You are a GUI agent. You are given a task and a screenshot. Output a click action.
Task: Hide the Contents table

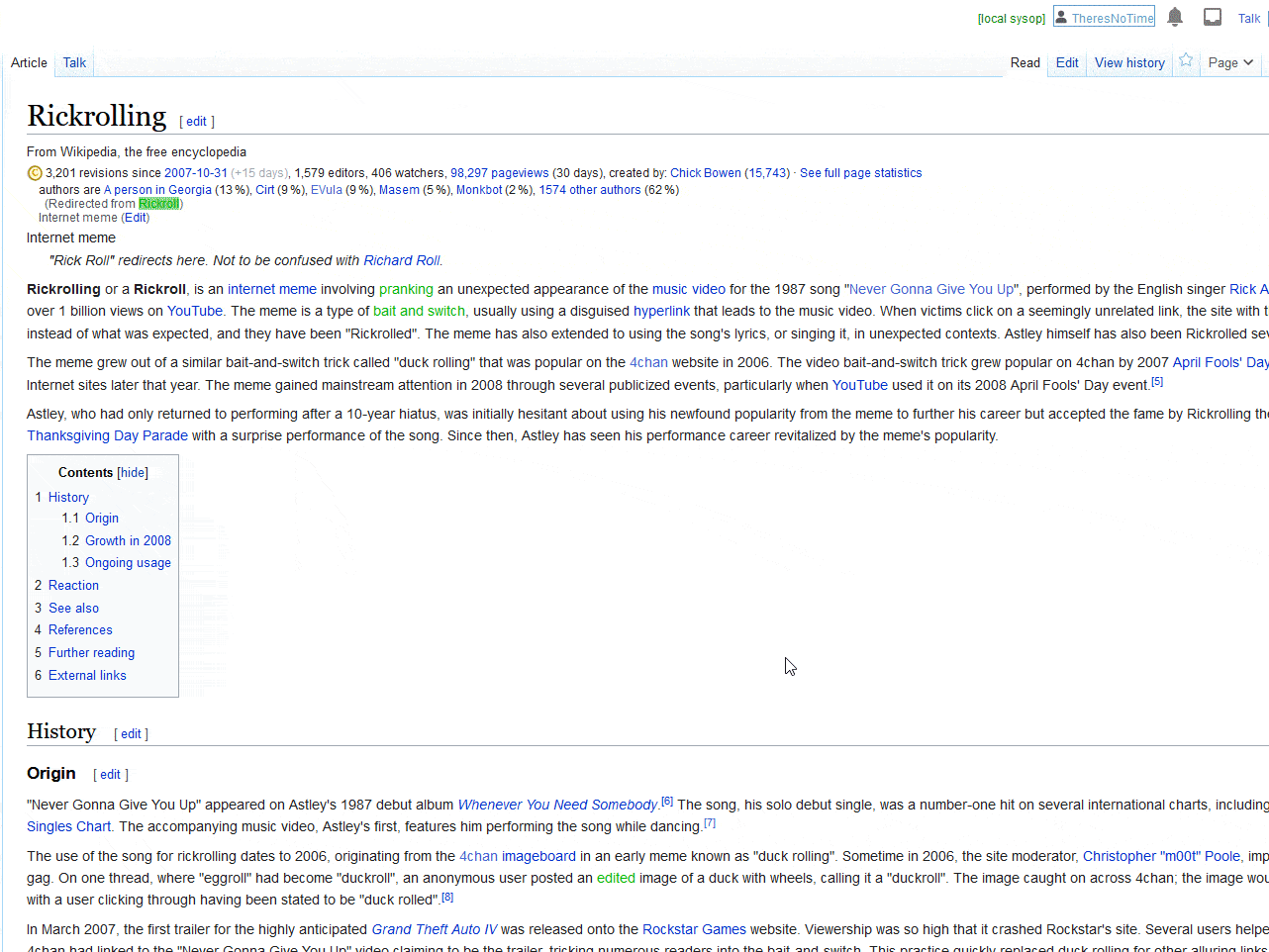pos(133,473)
